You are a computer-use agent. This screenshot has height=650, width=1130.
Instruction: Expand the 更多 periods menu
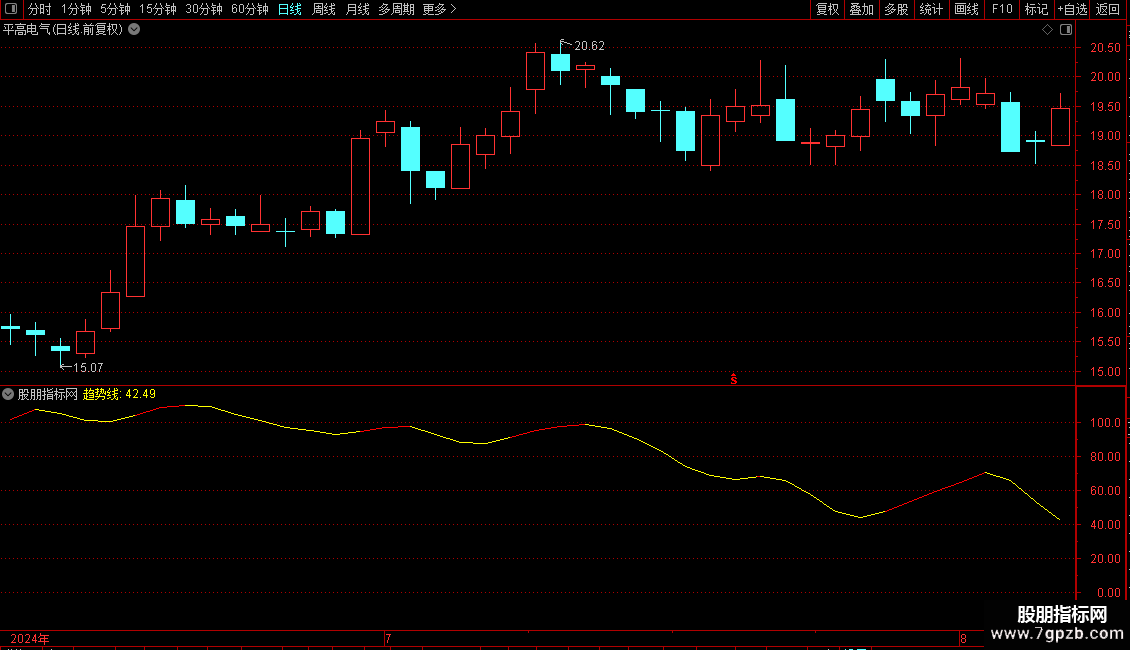[440, 9]
